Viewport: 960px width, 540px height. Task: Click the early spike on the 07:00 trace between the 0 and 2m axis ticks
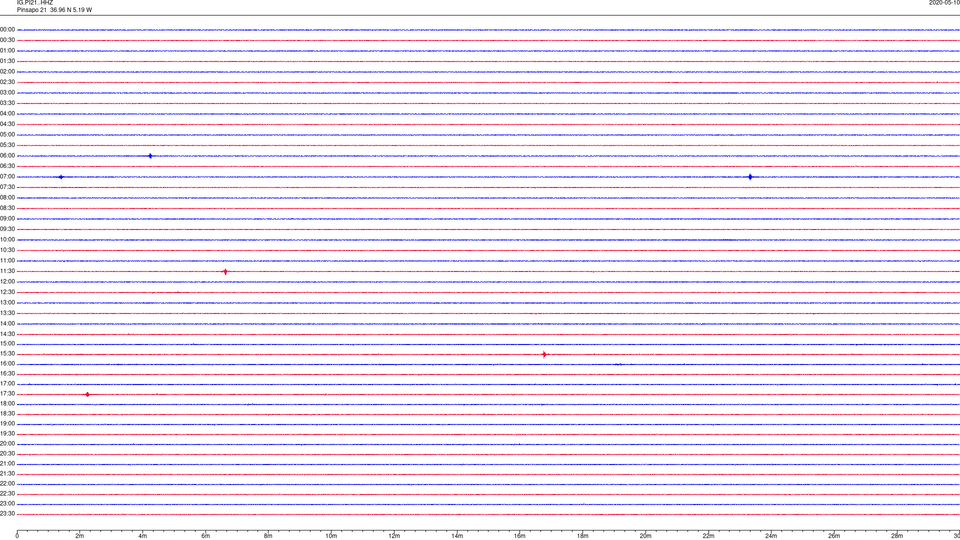61,177
